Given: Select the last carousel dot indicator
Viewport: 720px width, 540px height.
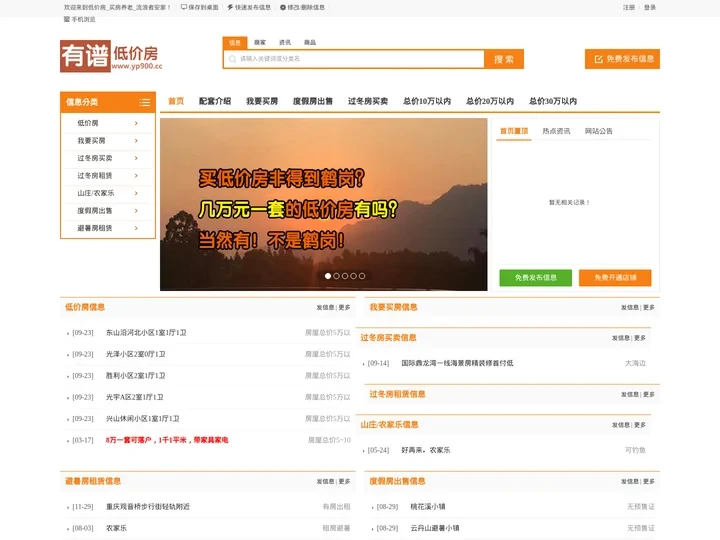Looking at the screenshot, I should (x=362, y=276).
